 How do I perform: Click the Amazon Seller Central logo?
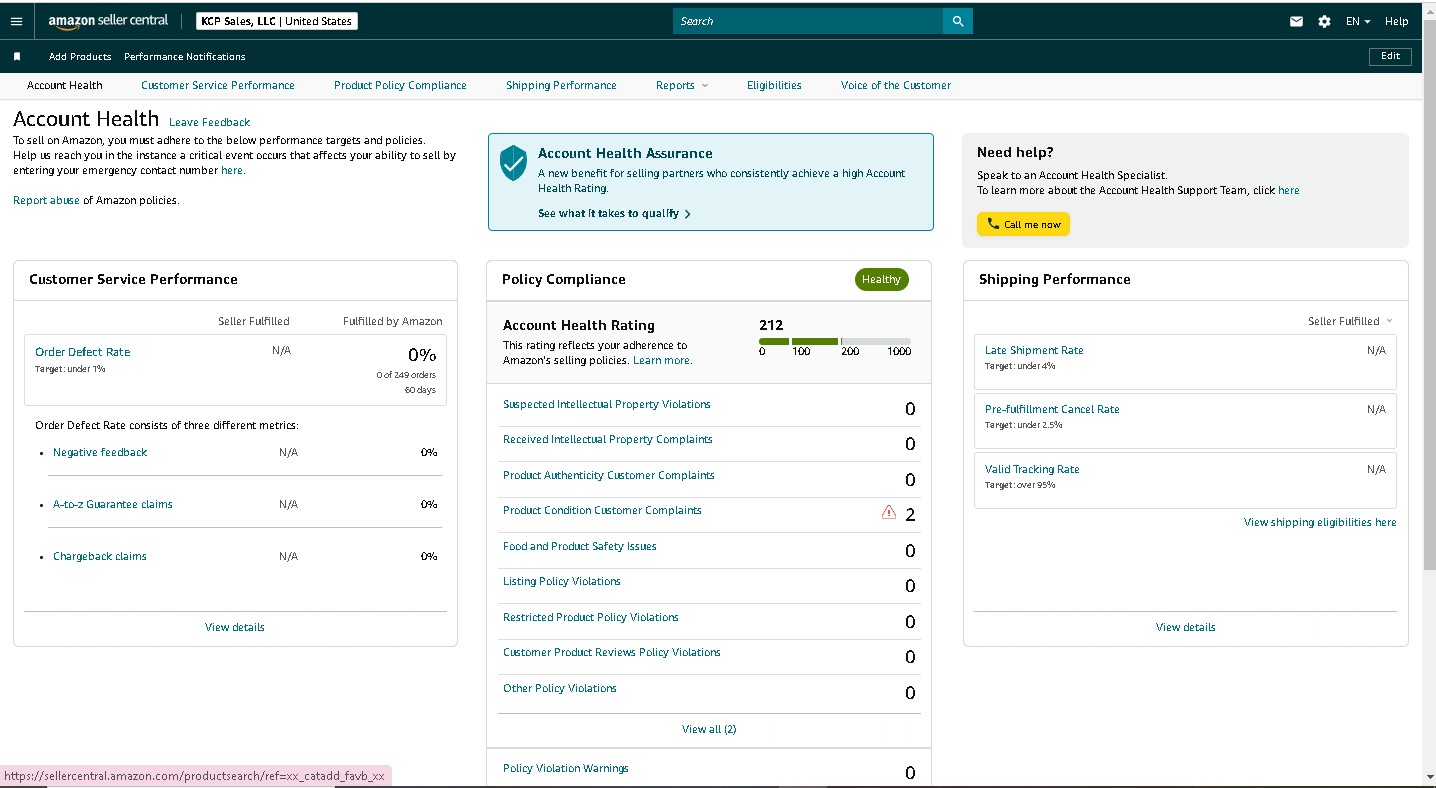(108, 21)
